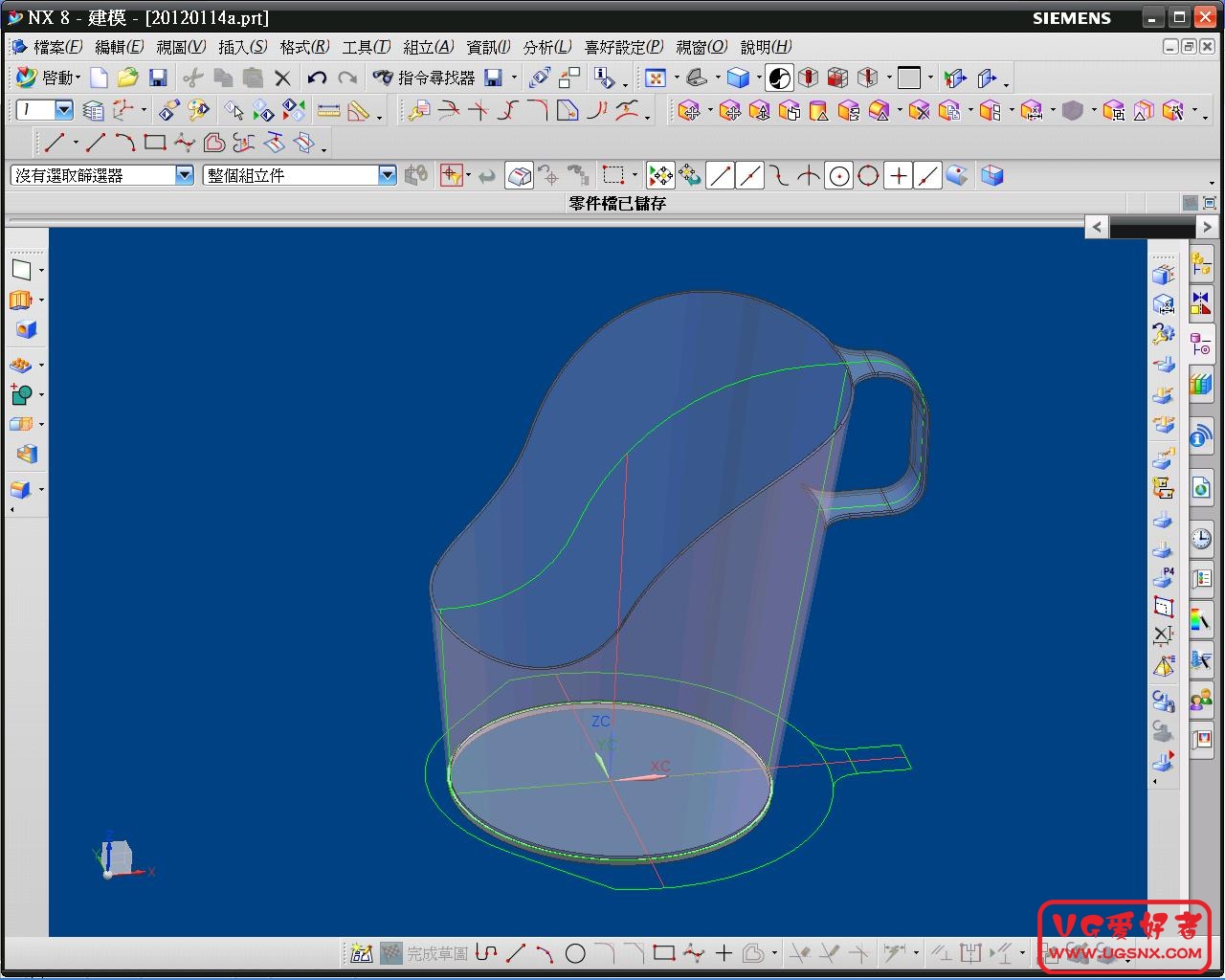This screenshot has height=980, width=1225.
Task: Toggle the Existing Point plus snap option
Action: pyautogui.click(x=898, y=175)
